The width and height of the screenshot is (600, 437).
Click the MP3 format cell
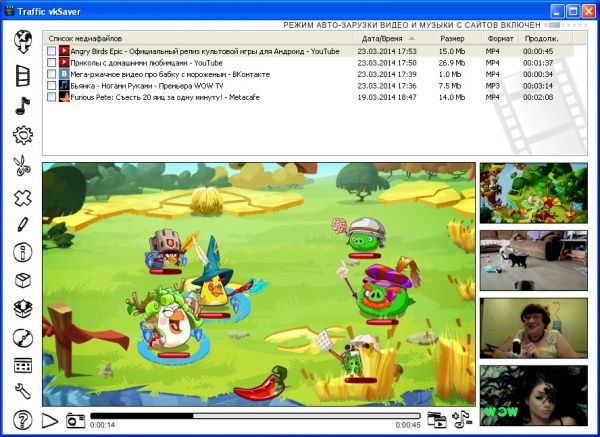pos(492,86)
